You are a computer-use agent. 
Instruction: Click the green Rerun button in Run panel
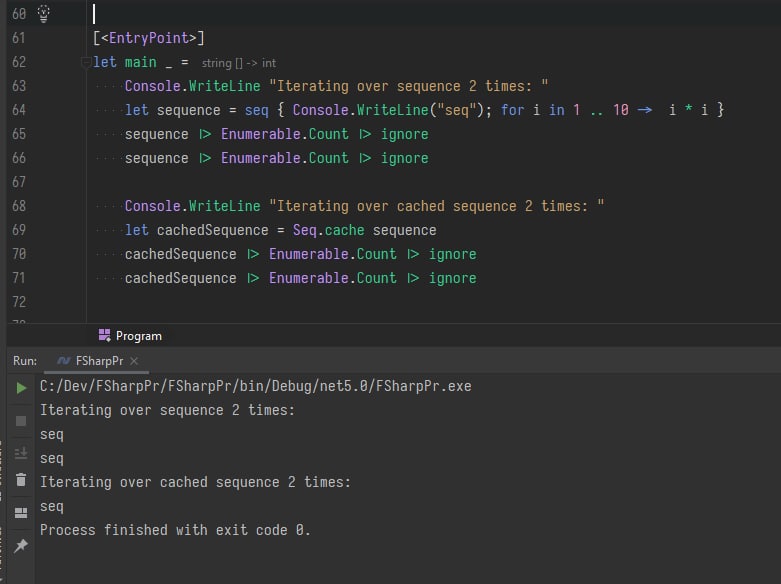click(21, 388)
